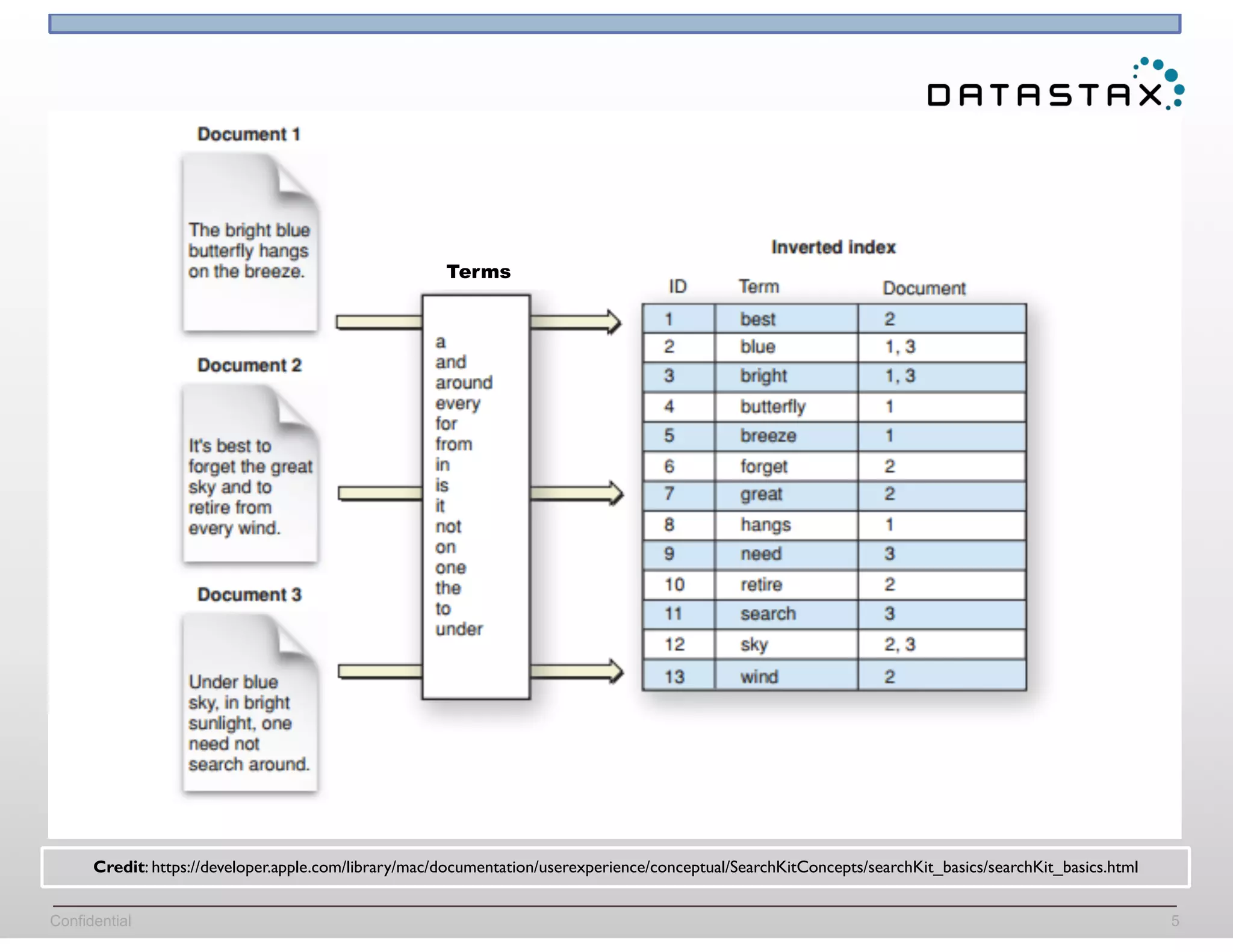
Task: Click the 'Document' column header
Action: point(924,288)
